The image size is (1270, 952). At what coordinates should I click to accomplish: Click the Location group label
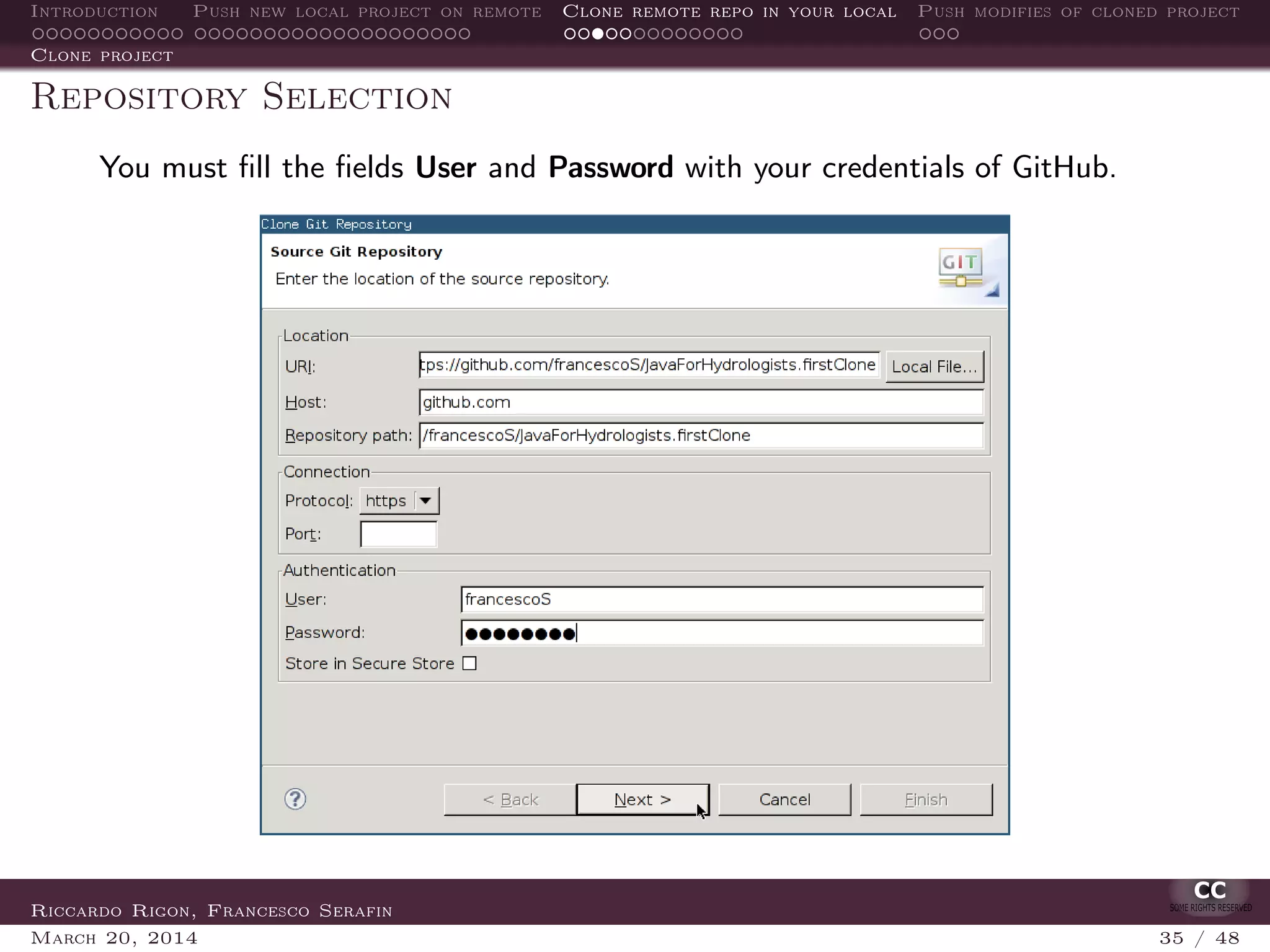pos(316,336)
